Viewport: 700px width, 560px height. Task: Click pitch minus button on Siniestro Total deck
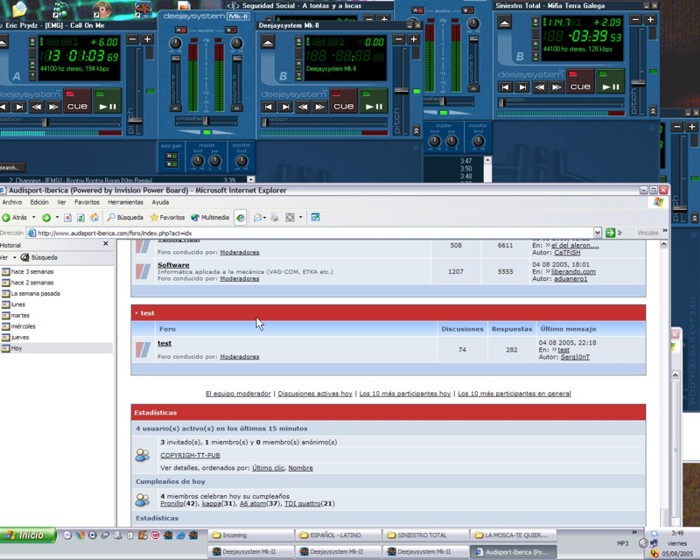coord(635,20)
